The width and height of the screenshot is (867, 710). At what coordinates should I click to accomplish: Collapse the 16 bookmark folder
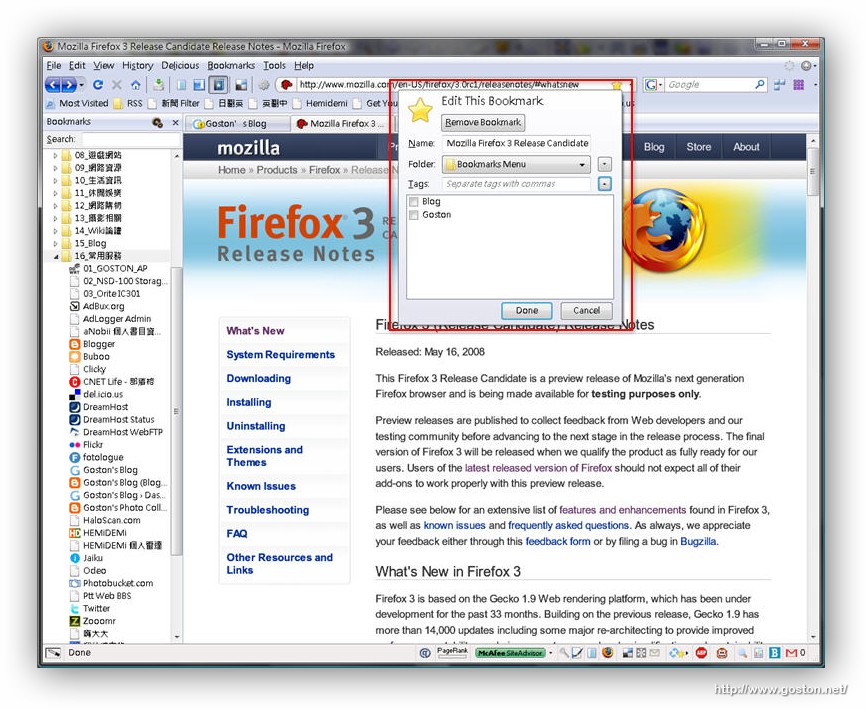[55, 256]
